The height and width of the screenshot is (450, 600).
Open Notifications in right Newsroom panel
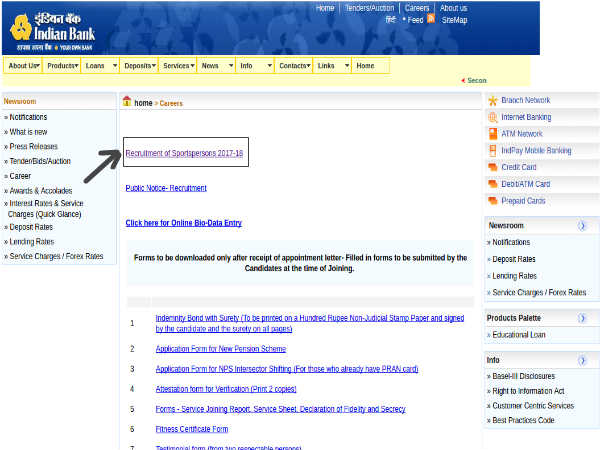click(x=511, y=242)
